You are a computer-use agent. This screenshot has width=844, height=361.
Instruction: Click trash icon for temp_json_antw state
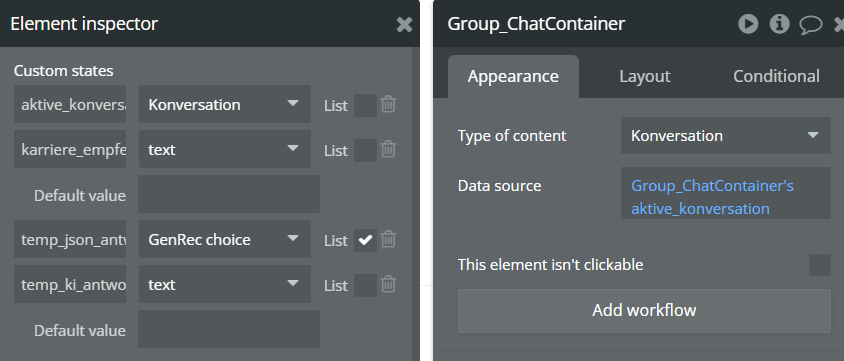[388, 239]
